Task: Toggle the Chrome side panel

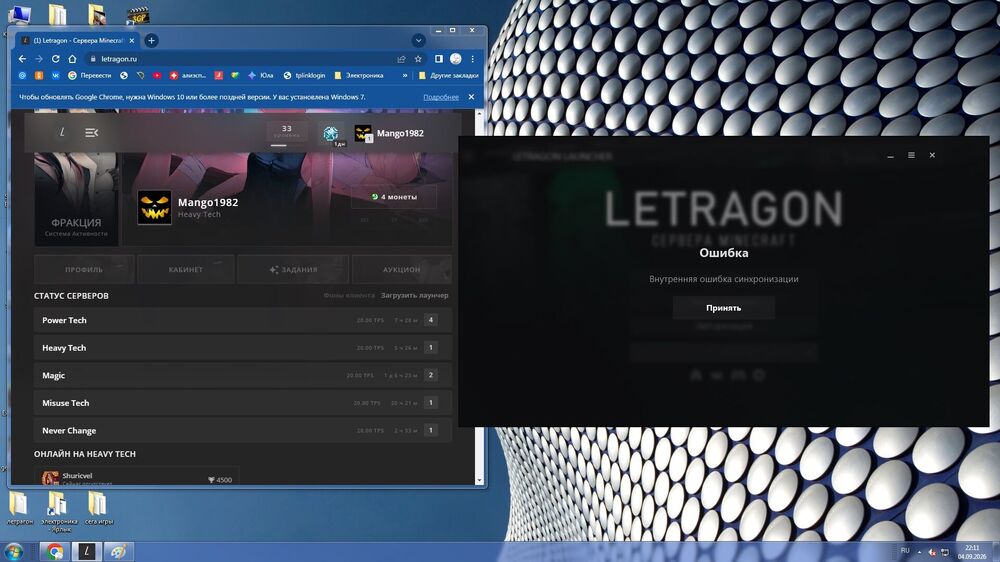Action: [x=439, y=59]
